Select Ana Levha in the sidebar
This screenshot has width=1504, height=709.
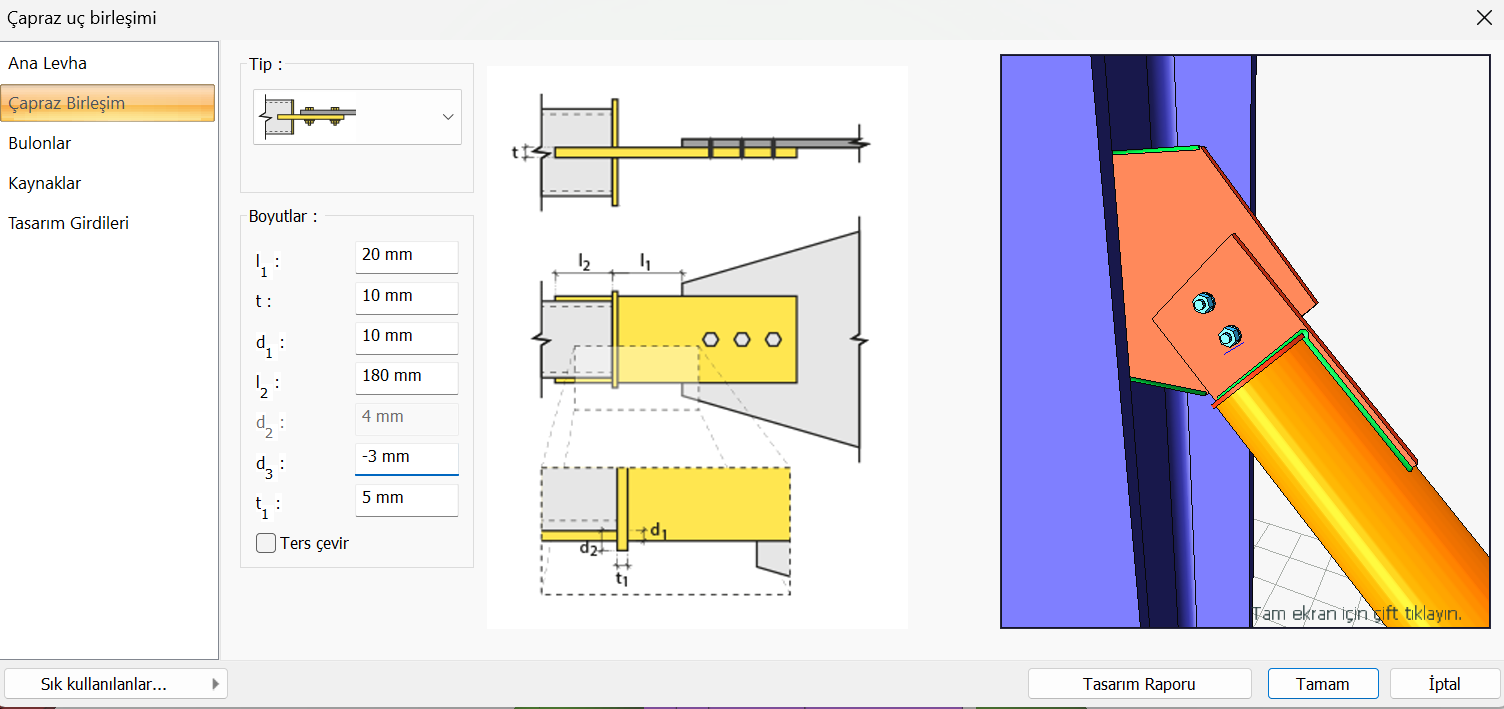pos(47,63)
